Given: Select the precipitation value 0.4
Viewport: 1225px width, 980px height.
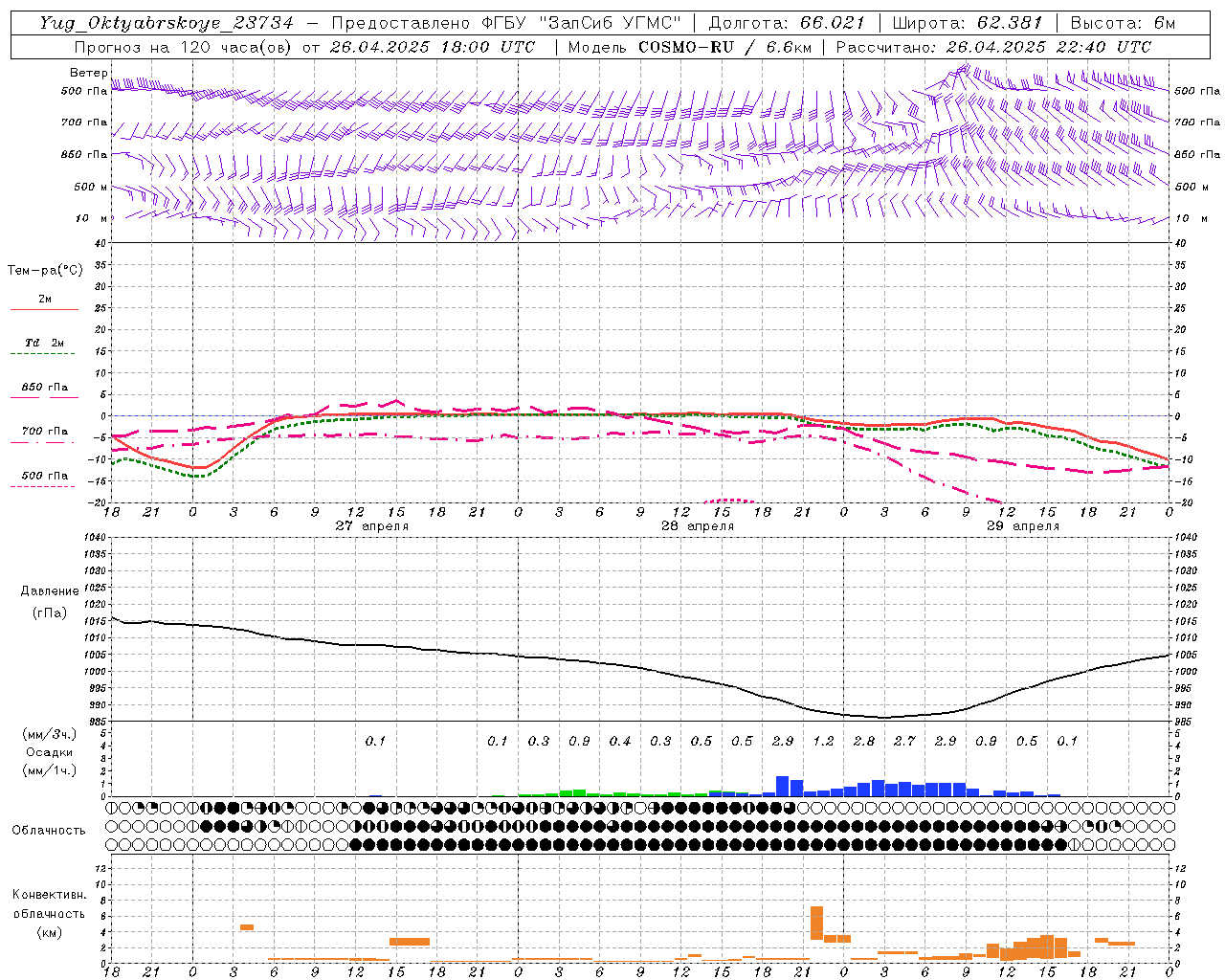Looking at the screenshot, I should pos(620,741).
